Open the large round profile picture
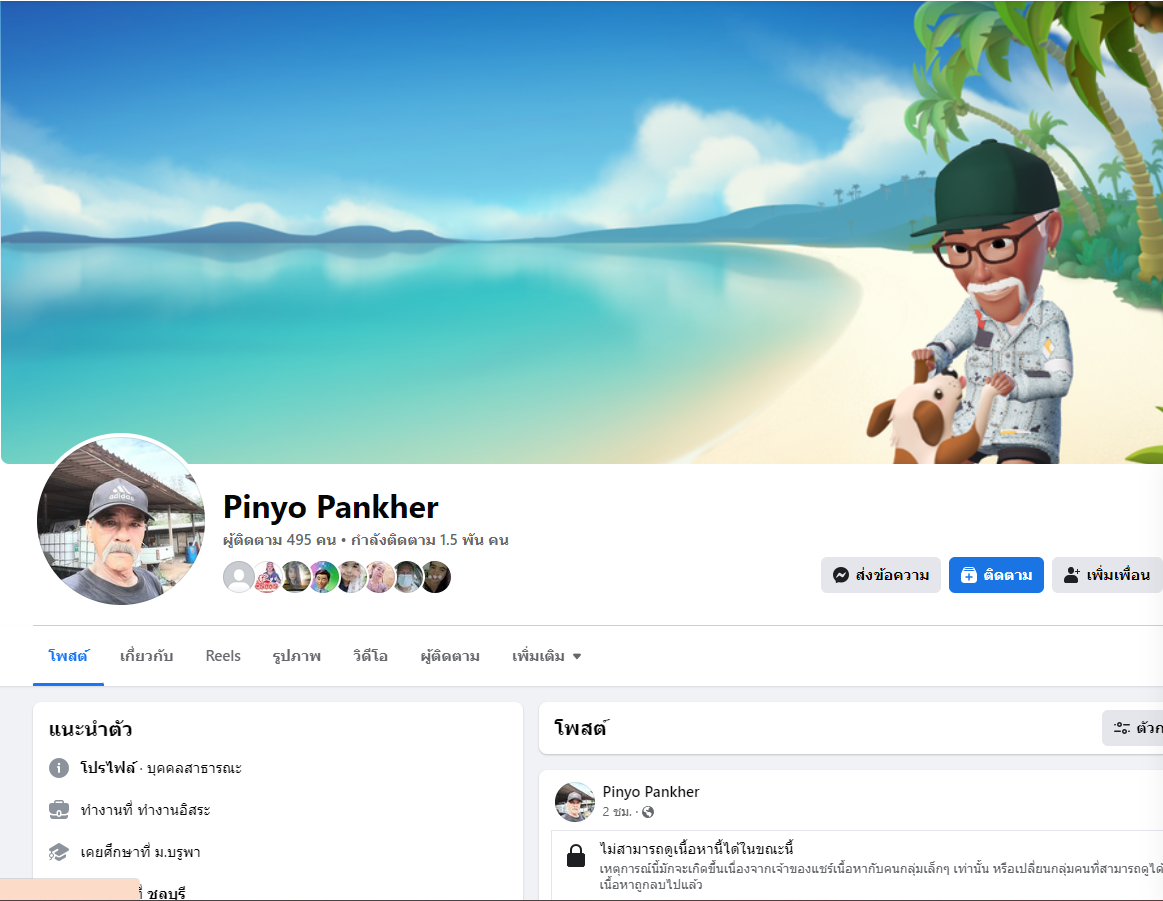The height and width of the screenshot is (901, 1163). point(120,520)
